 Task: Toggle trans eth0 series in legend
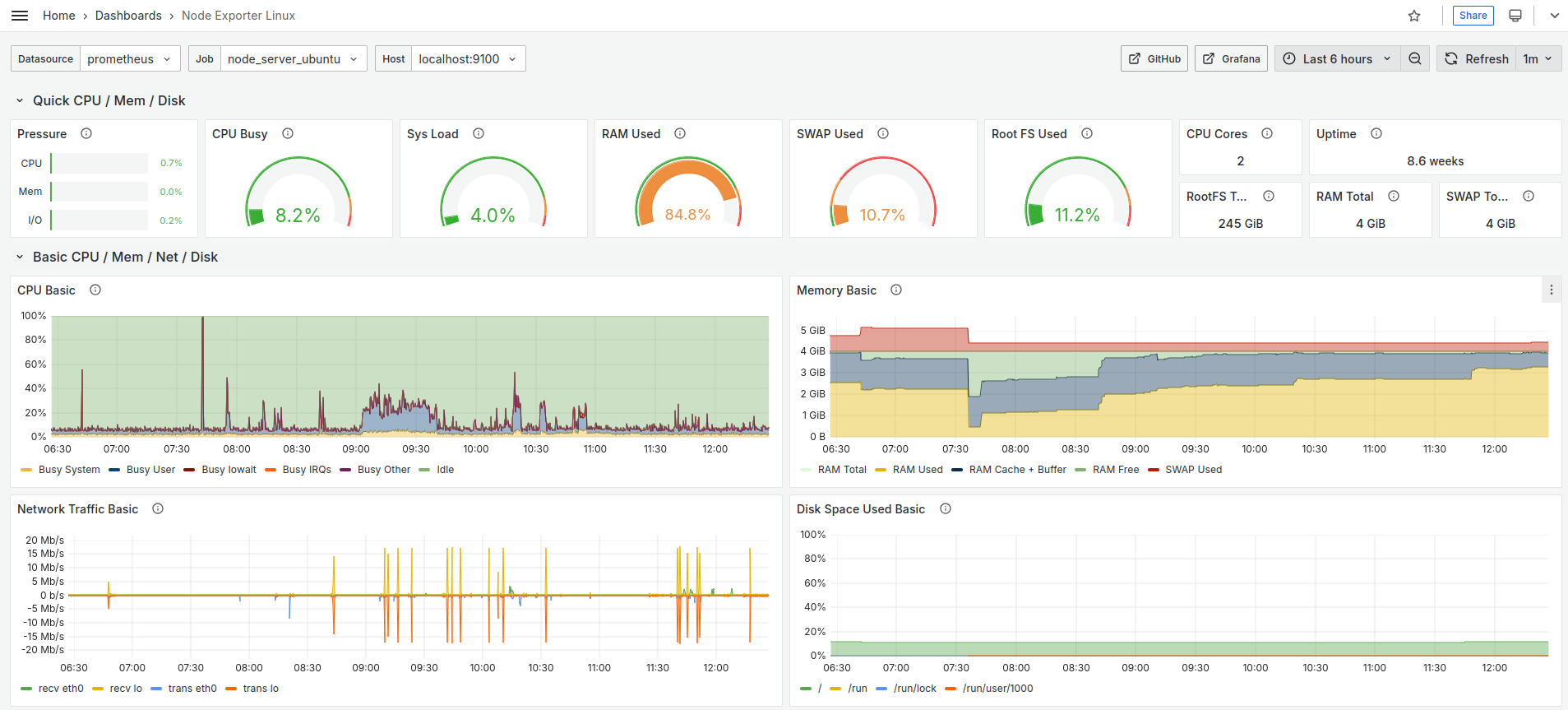point(192,689)
